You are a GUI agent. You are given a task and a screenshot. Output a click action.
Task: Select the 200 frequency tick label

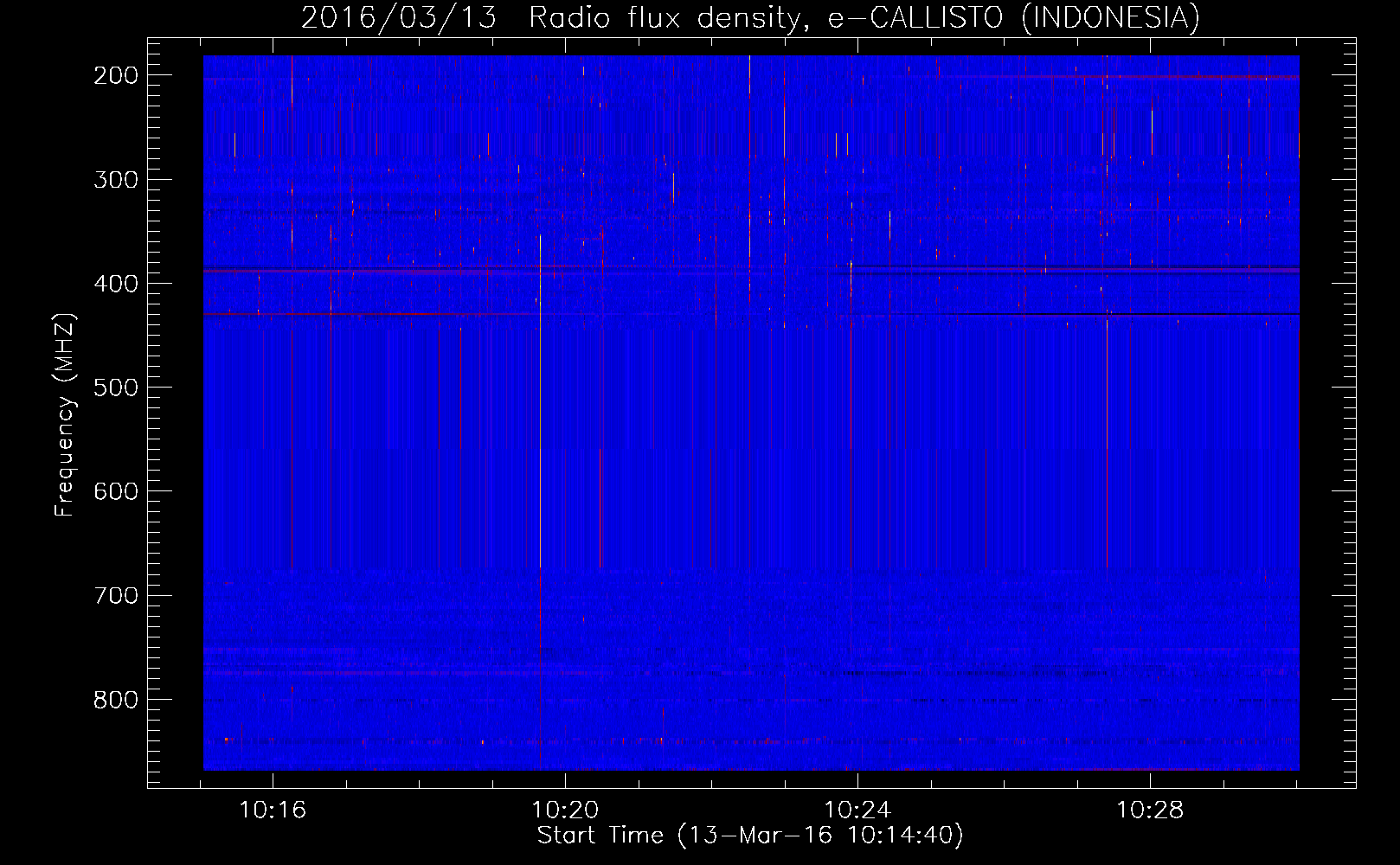(116, 75)
